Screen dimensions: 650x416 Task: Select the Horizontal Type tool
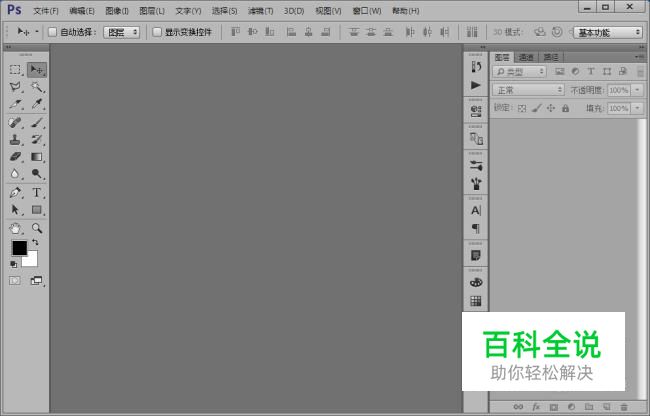37,193
